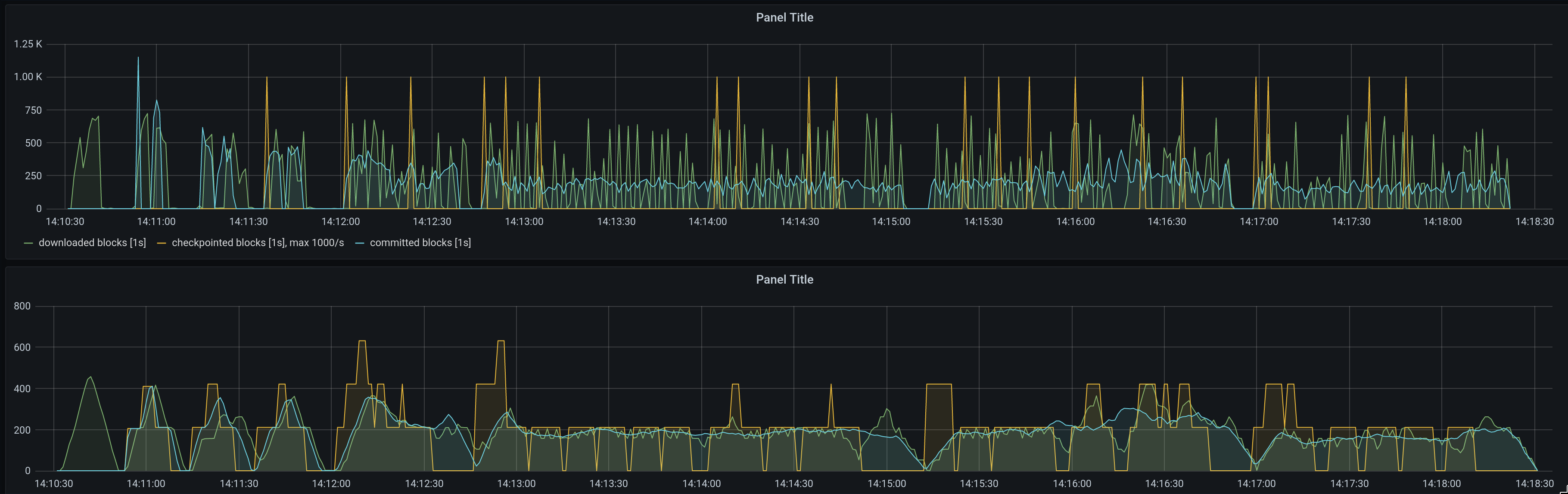This screenshot has width=1568, height=494.
Task: Click the 14:18:30 time label on upper graph
Action: tap(1534, 222)
